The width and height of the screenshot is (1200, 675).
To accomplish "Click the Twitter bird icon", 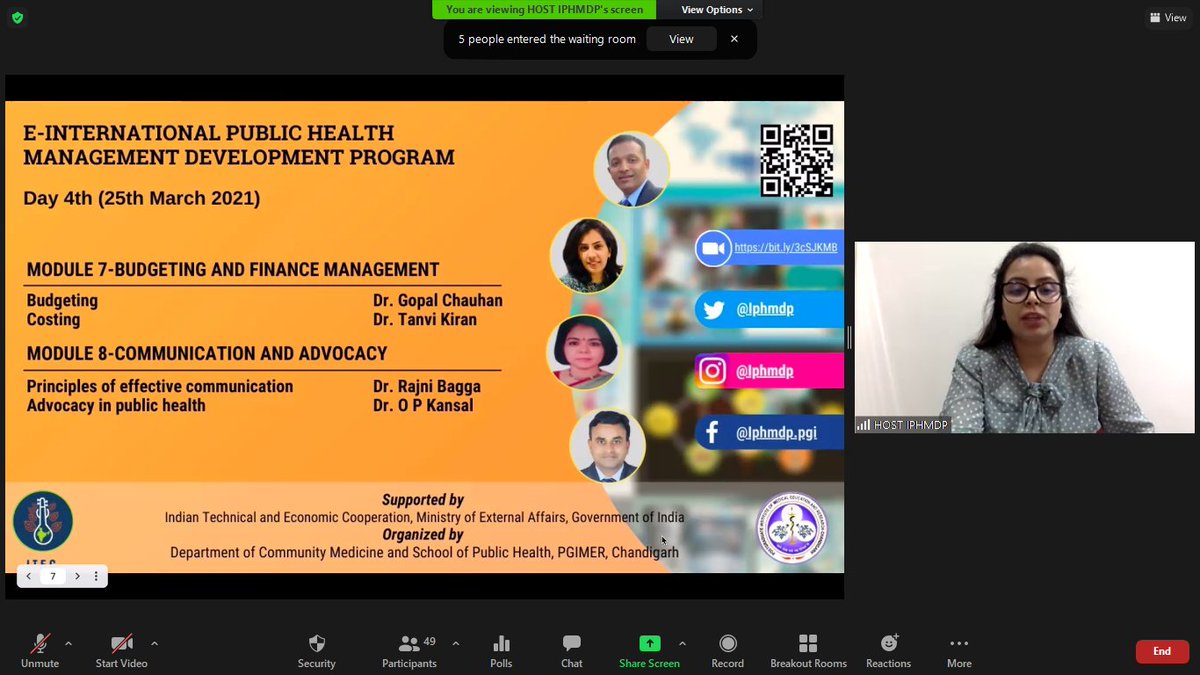I will coord(713,310).
